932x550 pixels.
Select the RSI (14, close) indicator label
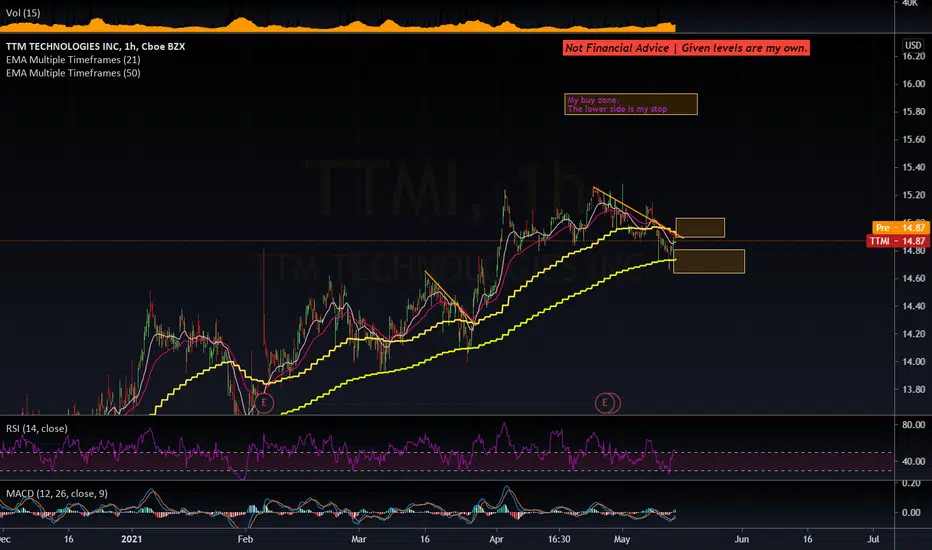point(37,428)
